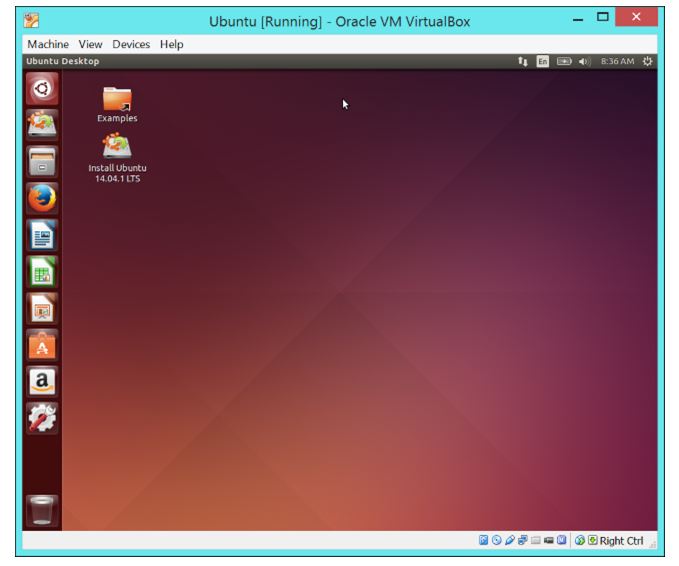Open the Examples folder on desktop
Viewport: 679px width, 566px height.
tap(117, 104)
